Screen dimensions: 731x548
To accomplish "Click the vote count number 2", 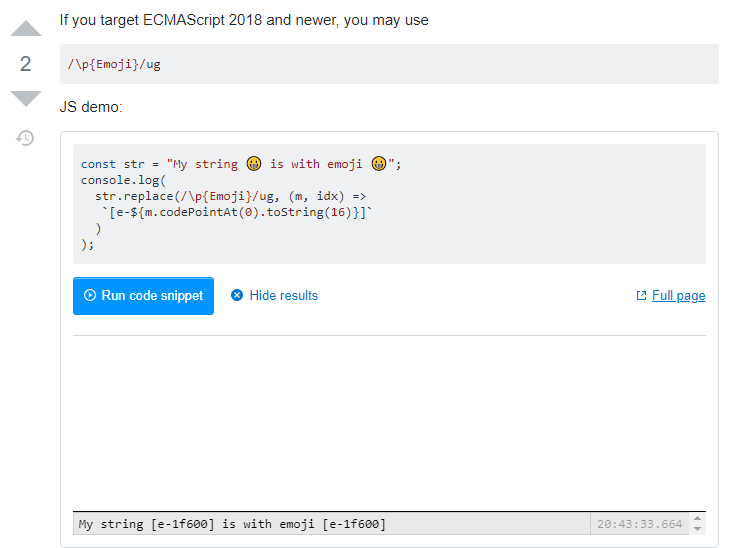I will click(x=26, y=64).
